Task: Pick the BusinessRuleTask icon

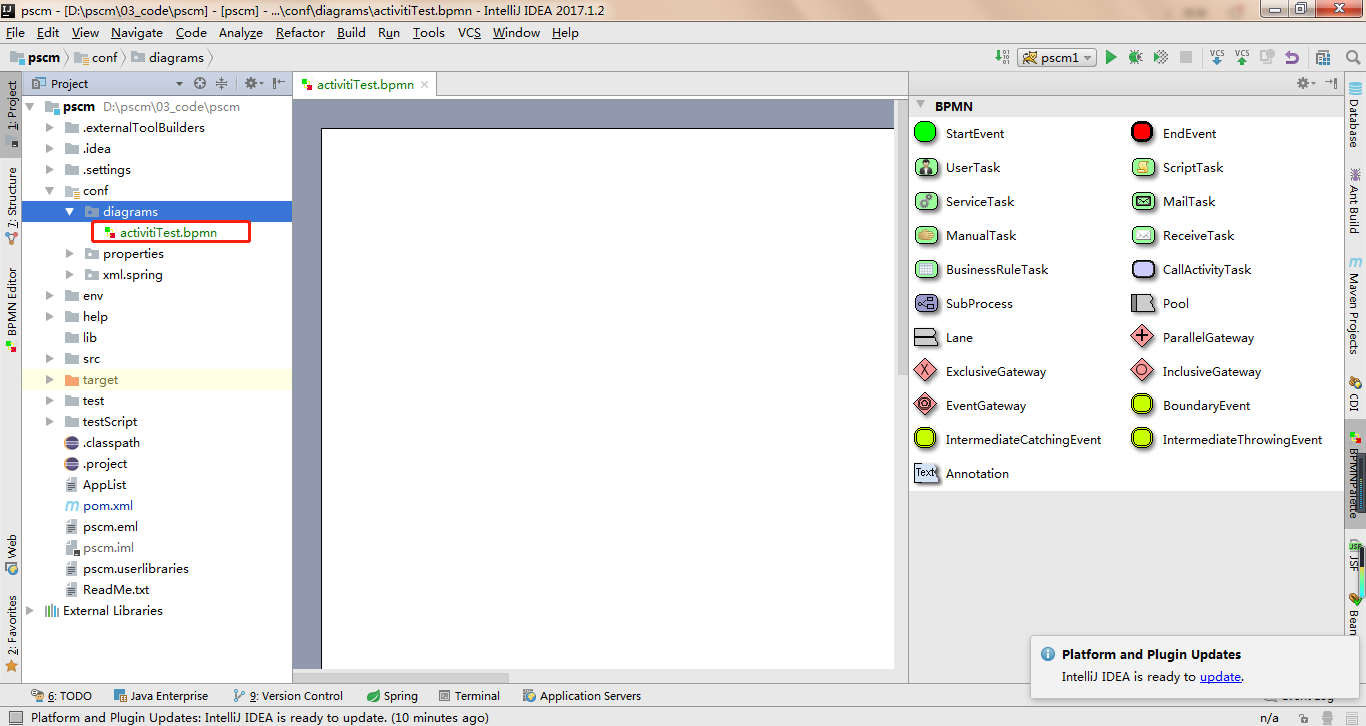Action: click(x=926, y=269)
